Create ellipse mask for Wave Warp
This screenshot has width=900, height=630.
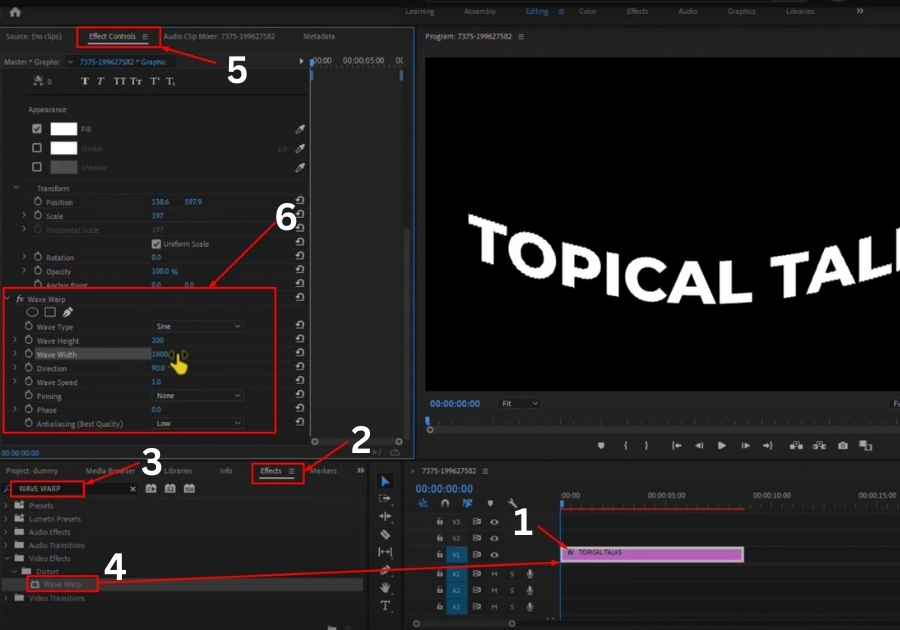click(32, 312)
